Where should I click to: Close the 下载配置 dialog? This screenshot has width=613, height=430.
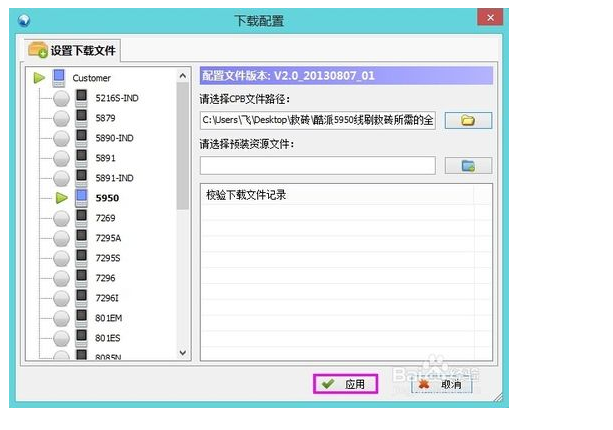pos(490,17)
